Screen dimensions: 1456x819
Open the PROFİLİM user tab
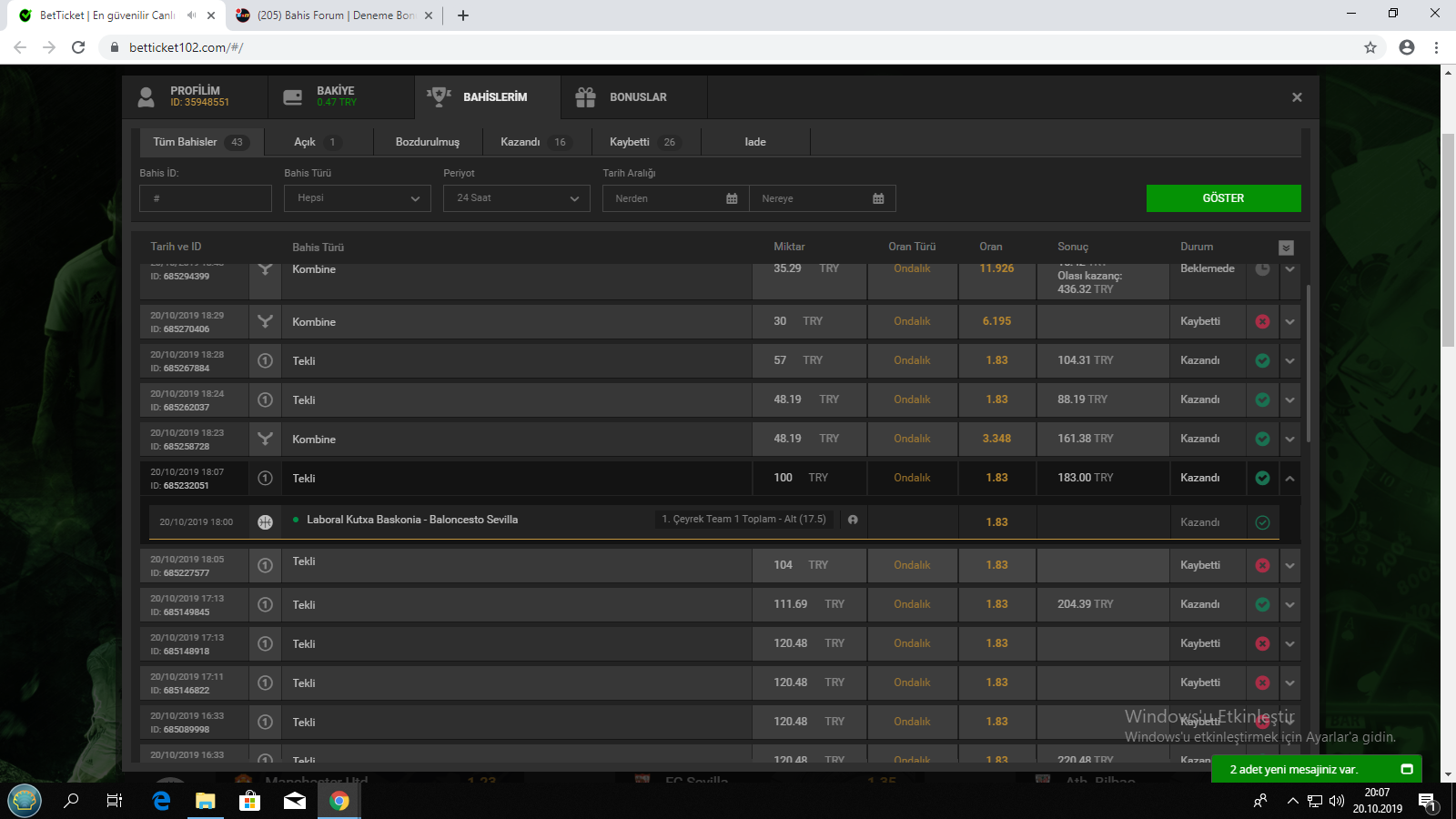(195, 96)
